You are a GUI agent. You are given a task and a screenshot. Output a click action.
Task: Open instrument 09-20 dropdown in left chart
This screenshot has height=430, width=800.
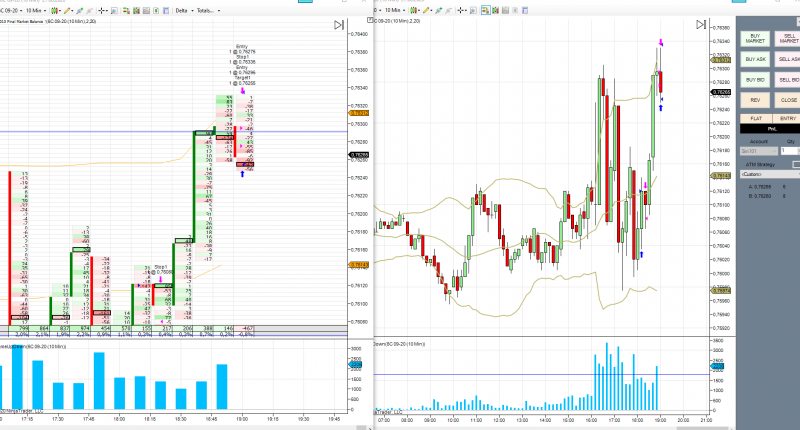pyautogui.click(x=11, y=10)
